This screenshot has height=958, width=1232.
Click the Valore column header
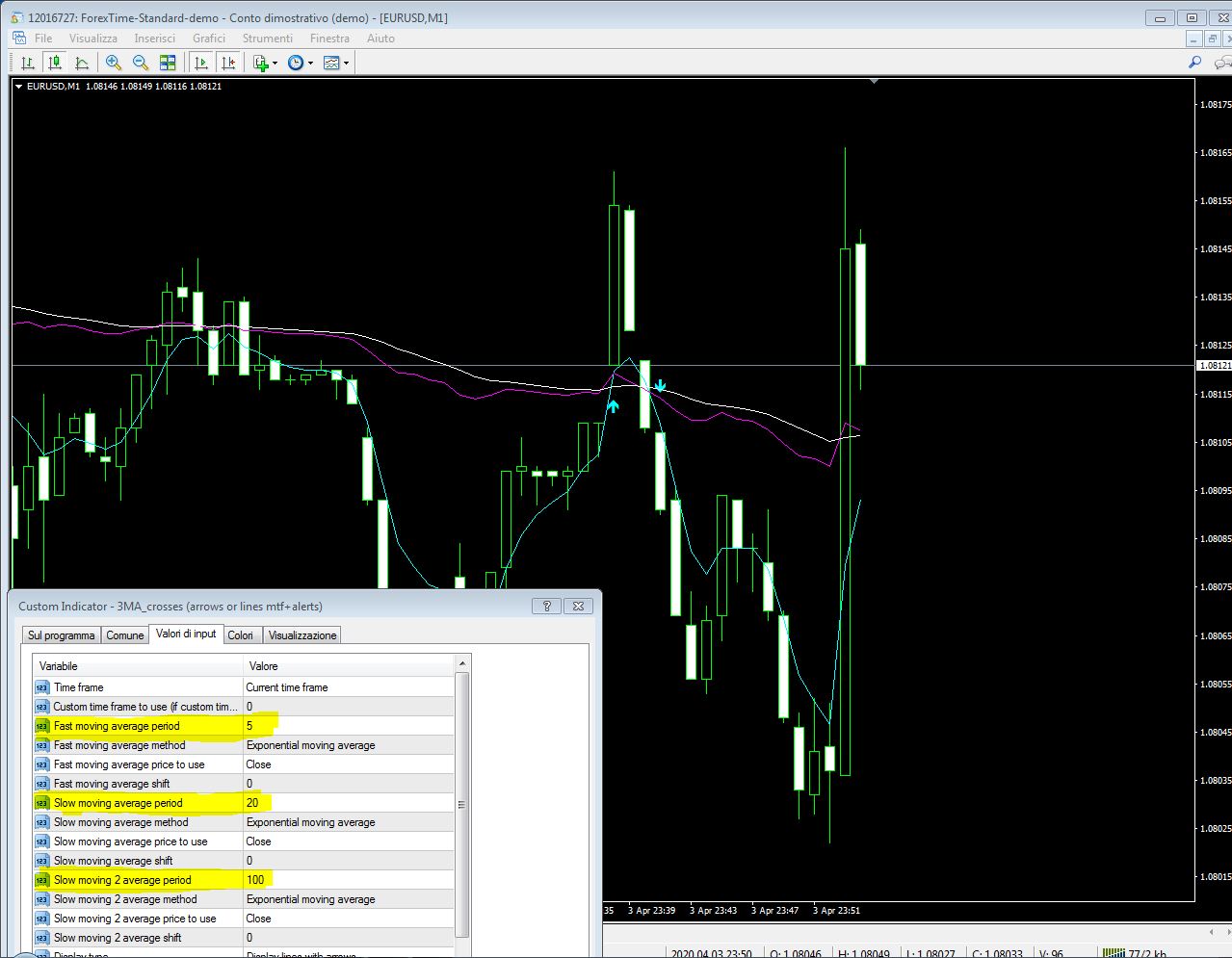click(348, 666)
